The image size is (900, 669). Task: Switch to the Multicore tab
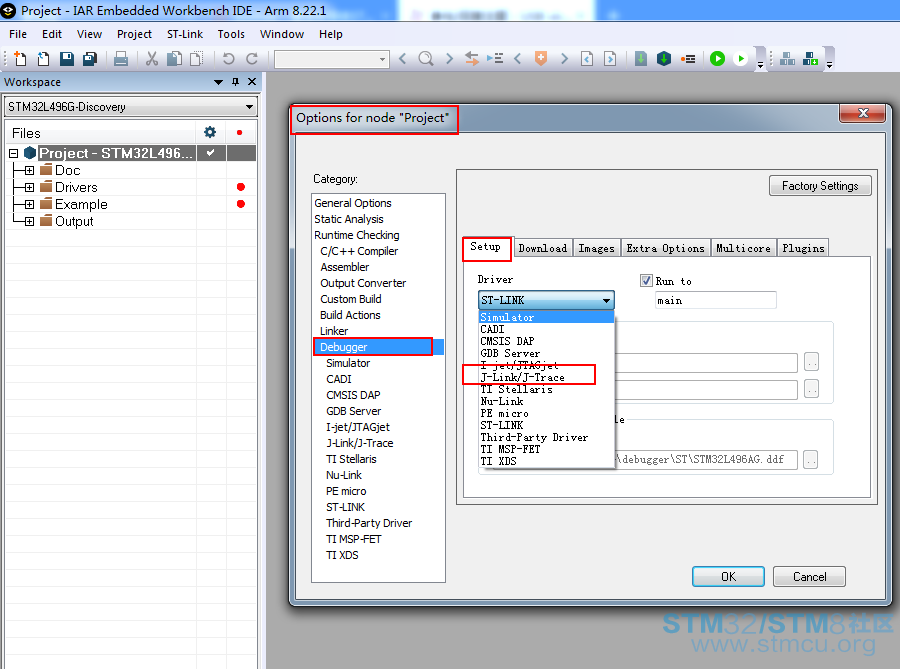click(743, 248)
